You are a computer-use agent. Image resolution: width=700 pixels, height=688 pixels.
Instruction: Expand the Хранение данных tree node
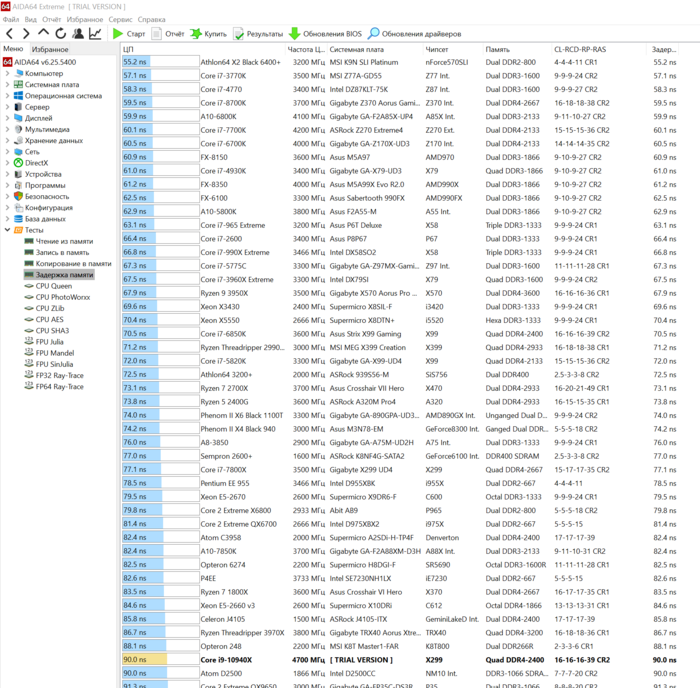coord(7,140)
